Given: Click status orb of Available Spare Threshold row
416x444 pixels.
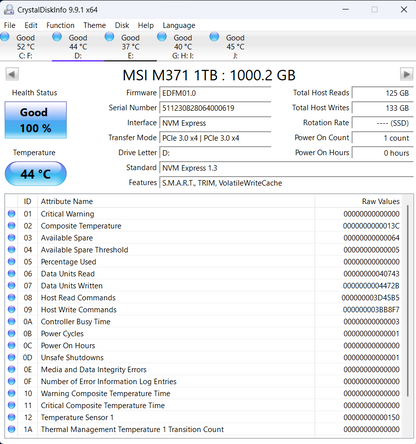Looking at the screenshot, I should (x=12, y=250).
